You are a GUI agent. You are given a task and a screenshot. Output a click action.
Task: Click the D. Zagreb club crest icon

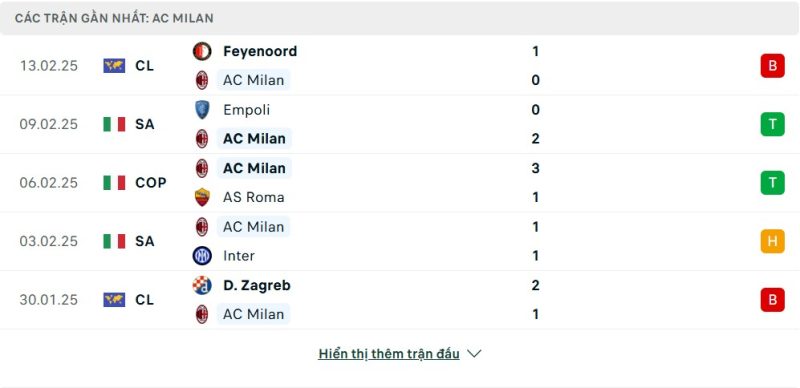coord(202,285)
